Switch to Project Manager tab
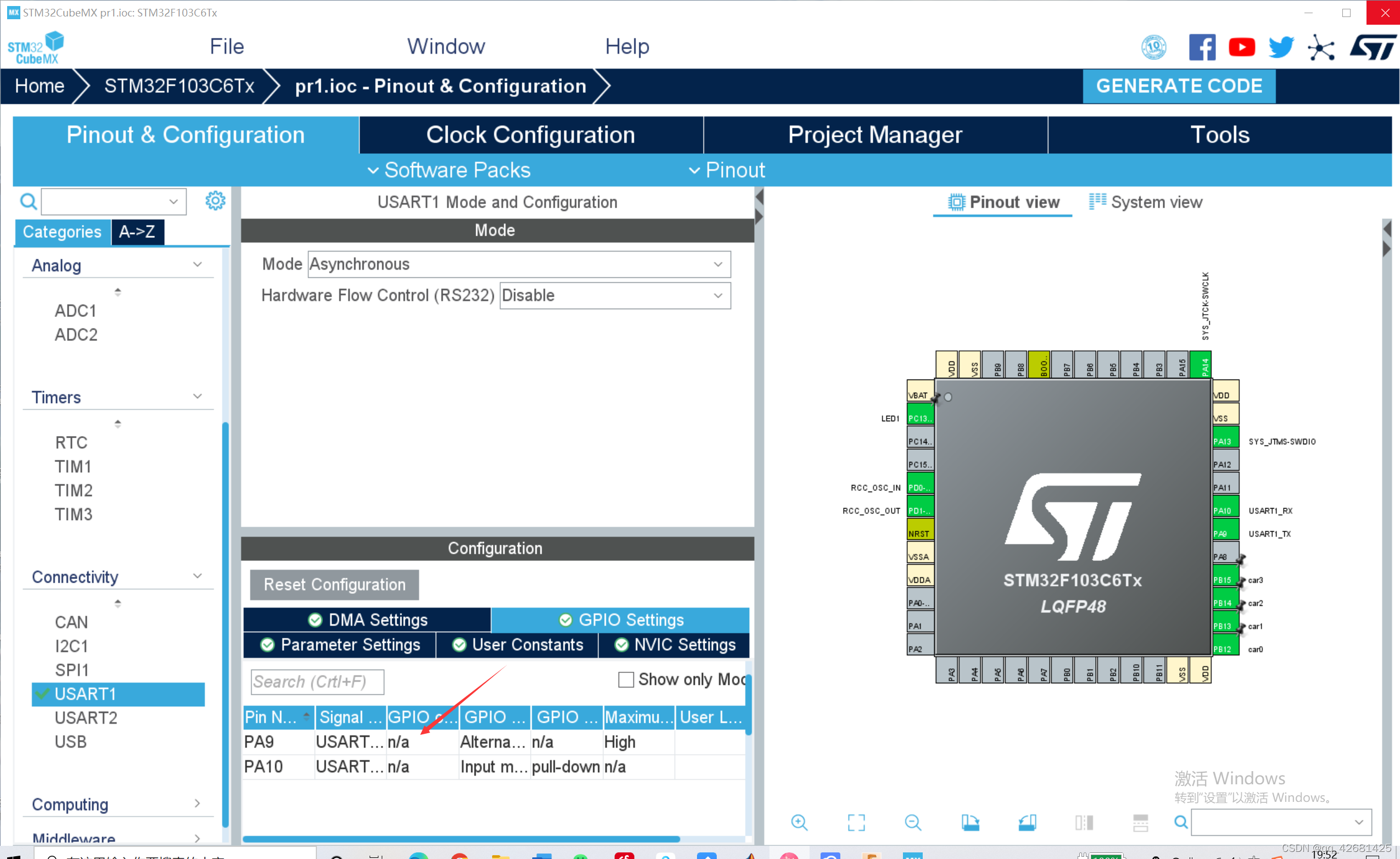The height and width of the screenshot is (859, 1400). [875, 135]
